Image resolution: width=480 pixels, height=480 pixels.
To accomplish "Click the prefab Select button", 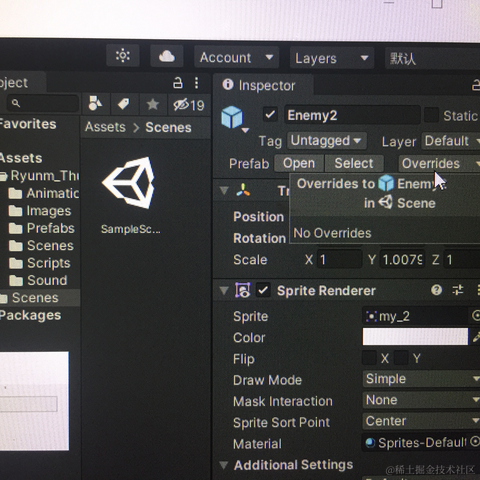I will [354, 163].
